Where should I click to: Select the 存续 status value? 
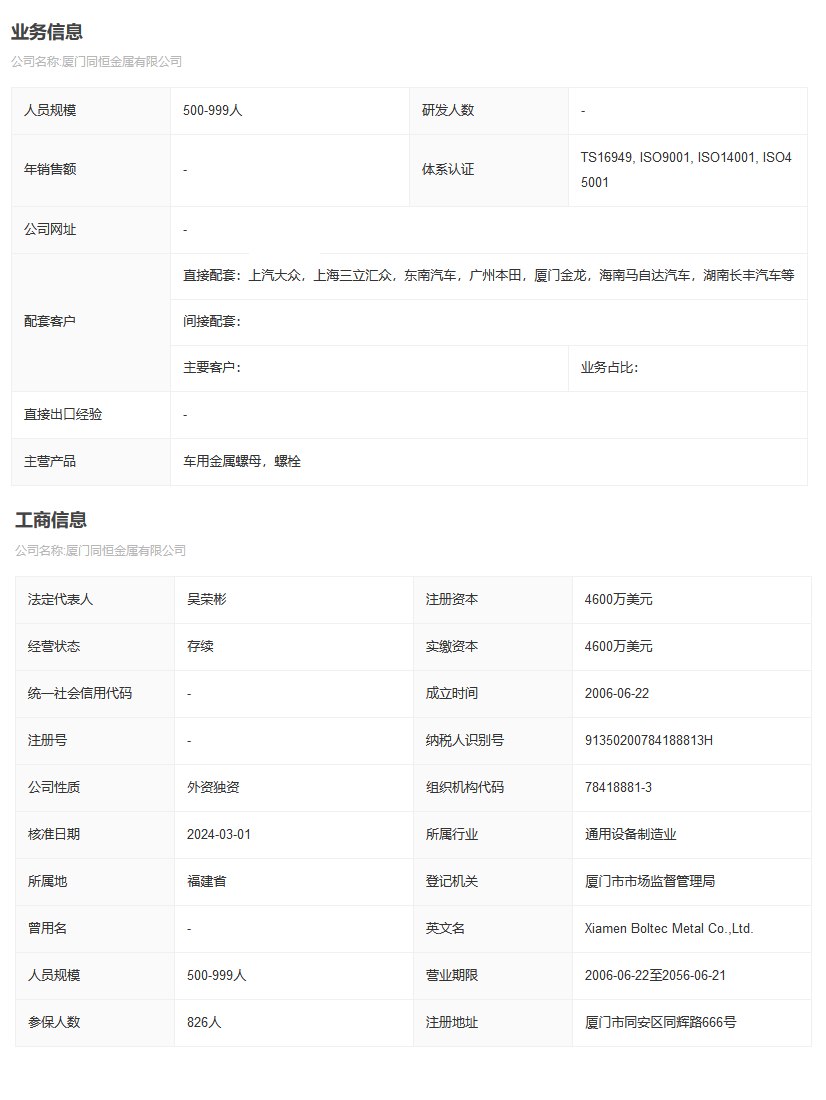pyautogui.click(x=201, y=647)
